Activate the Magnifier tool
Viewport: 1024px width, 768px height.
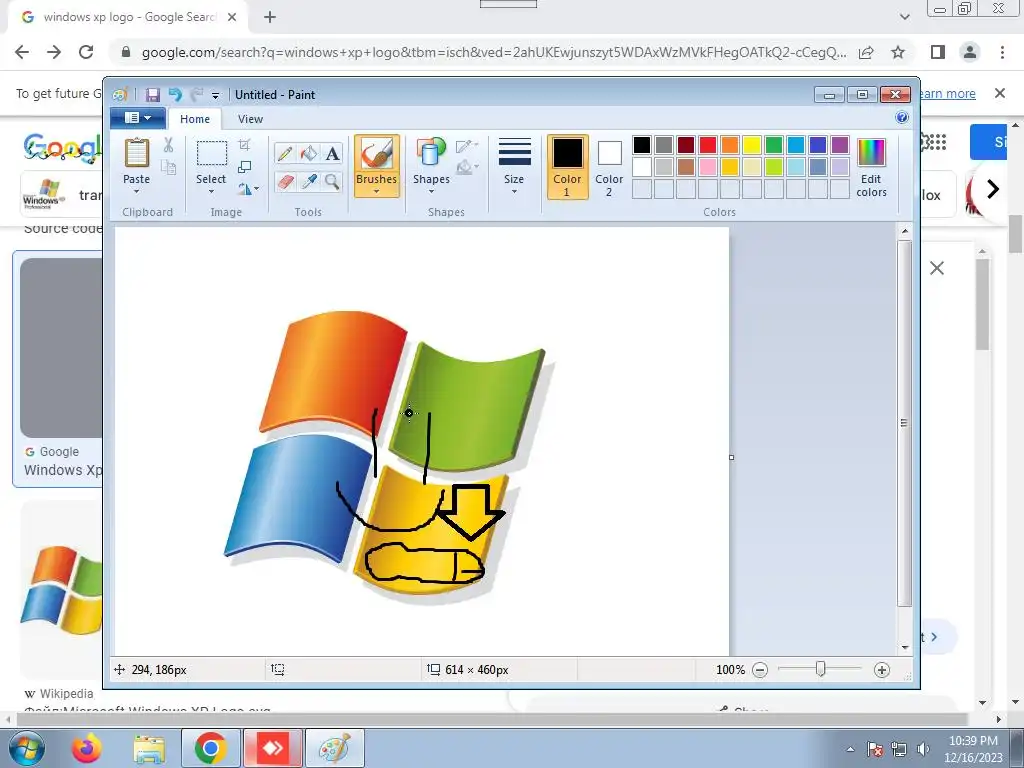tap(332, 181)
